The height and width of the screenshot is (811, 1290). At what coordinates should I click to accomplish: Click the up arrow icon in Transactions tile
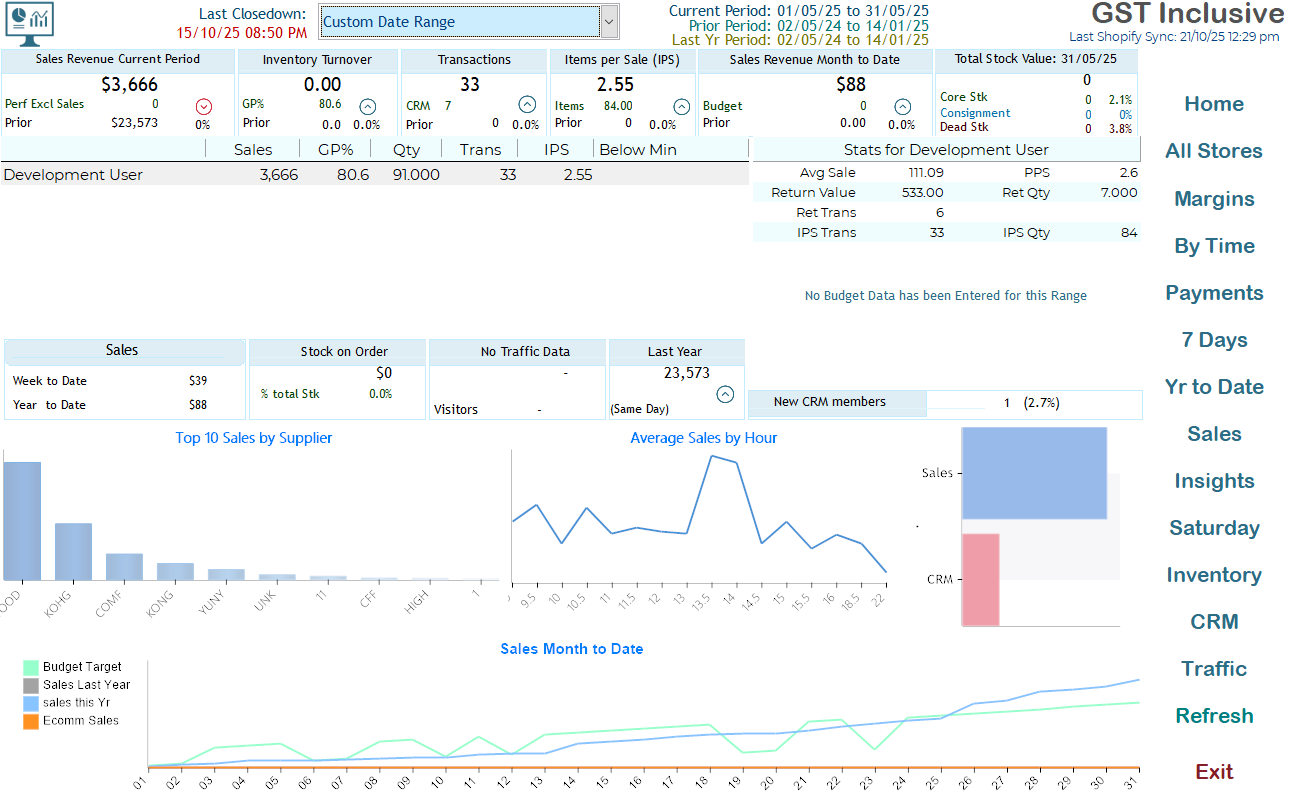point(527,105)
